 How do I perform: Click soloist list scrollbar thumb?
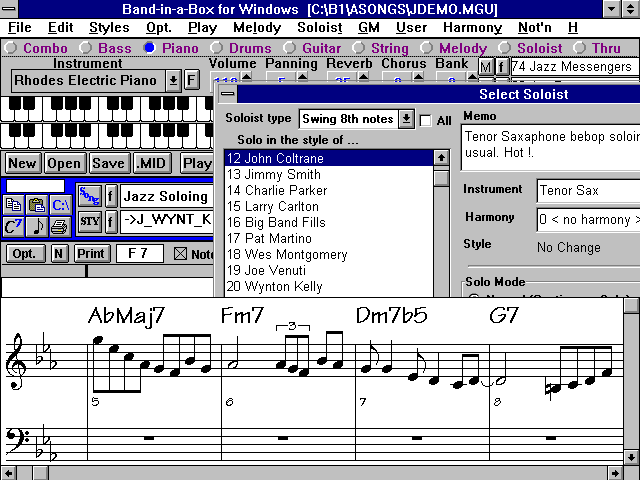point(441,178)
